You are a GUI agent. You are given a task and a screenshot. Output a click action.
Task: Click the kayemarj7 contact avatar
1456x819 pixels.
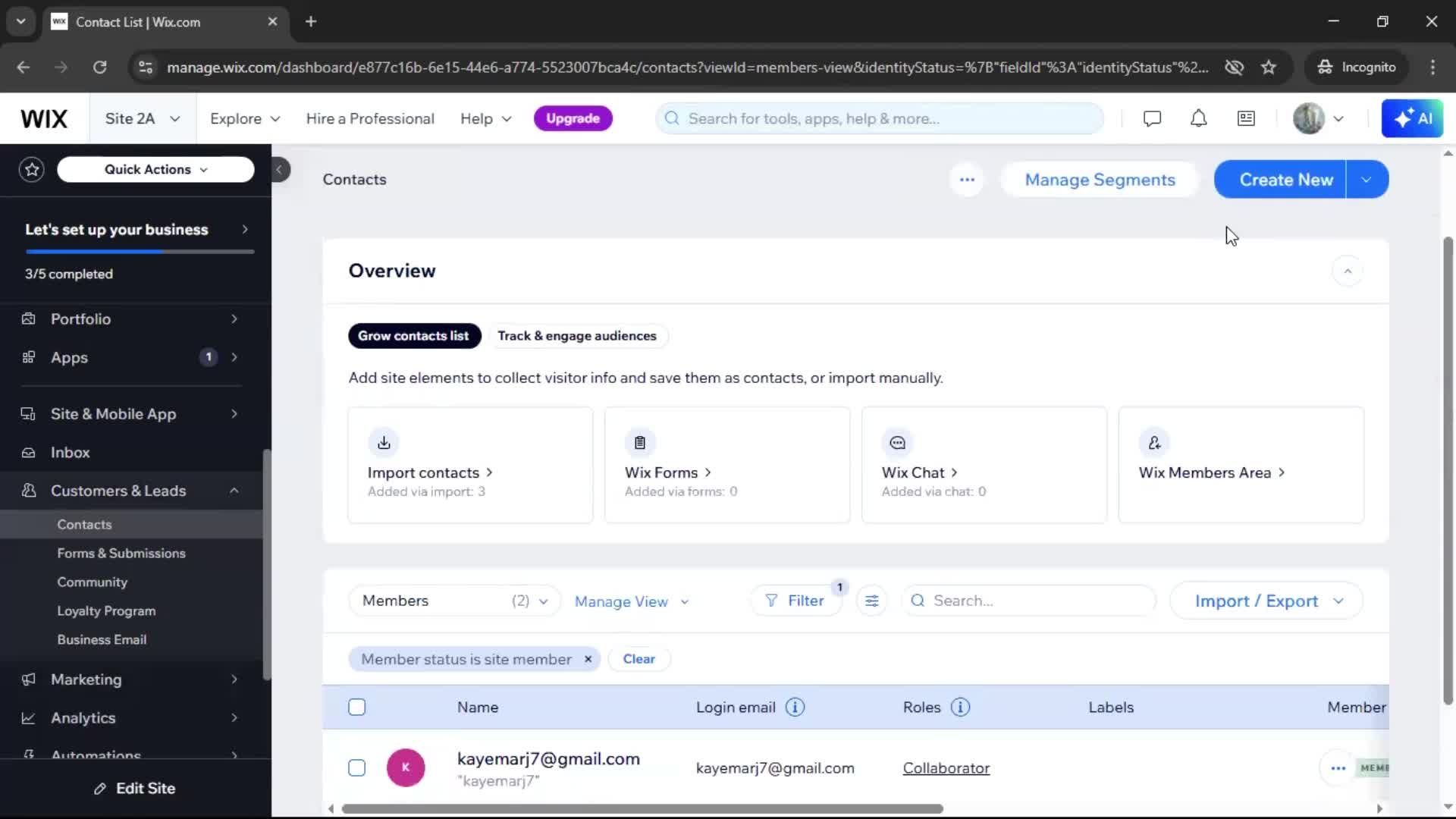tap(406, 767)
